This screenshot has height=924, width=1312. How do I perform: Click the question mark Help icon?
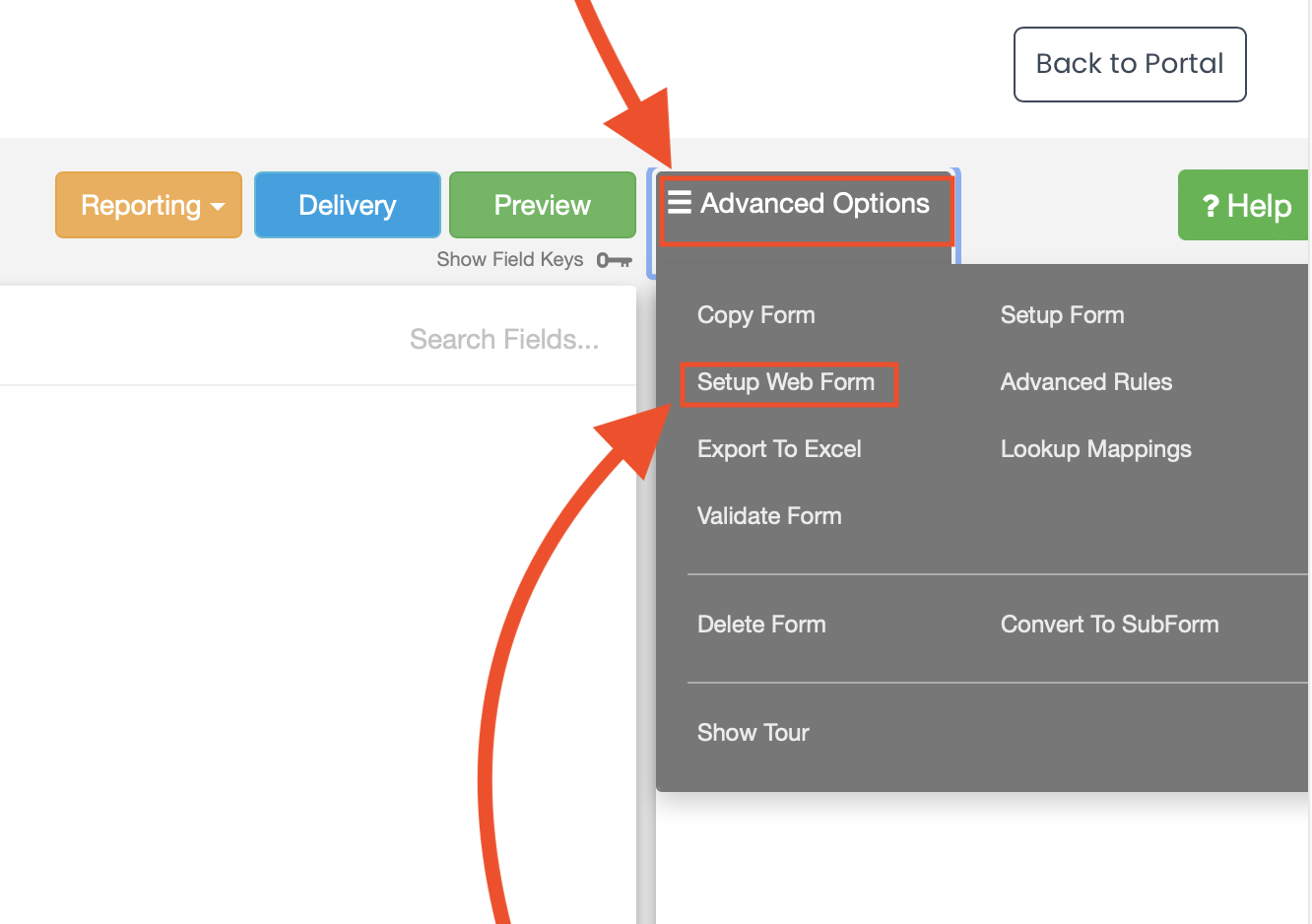coord(1211,206)
